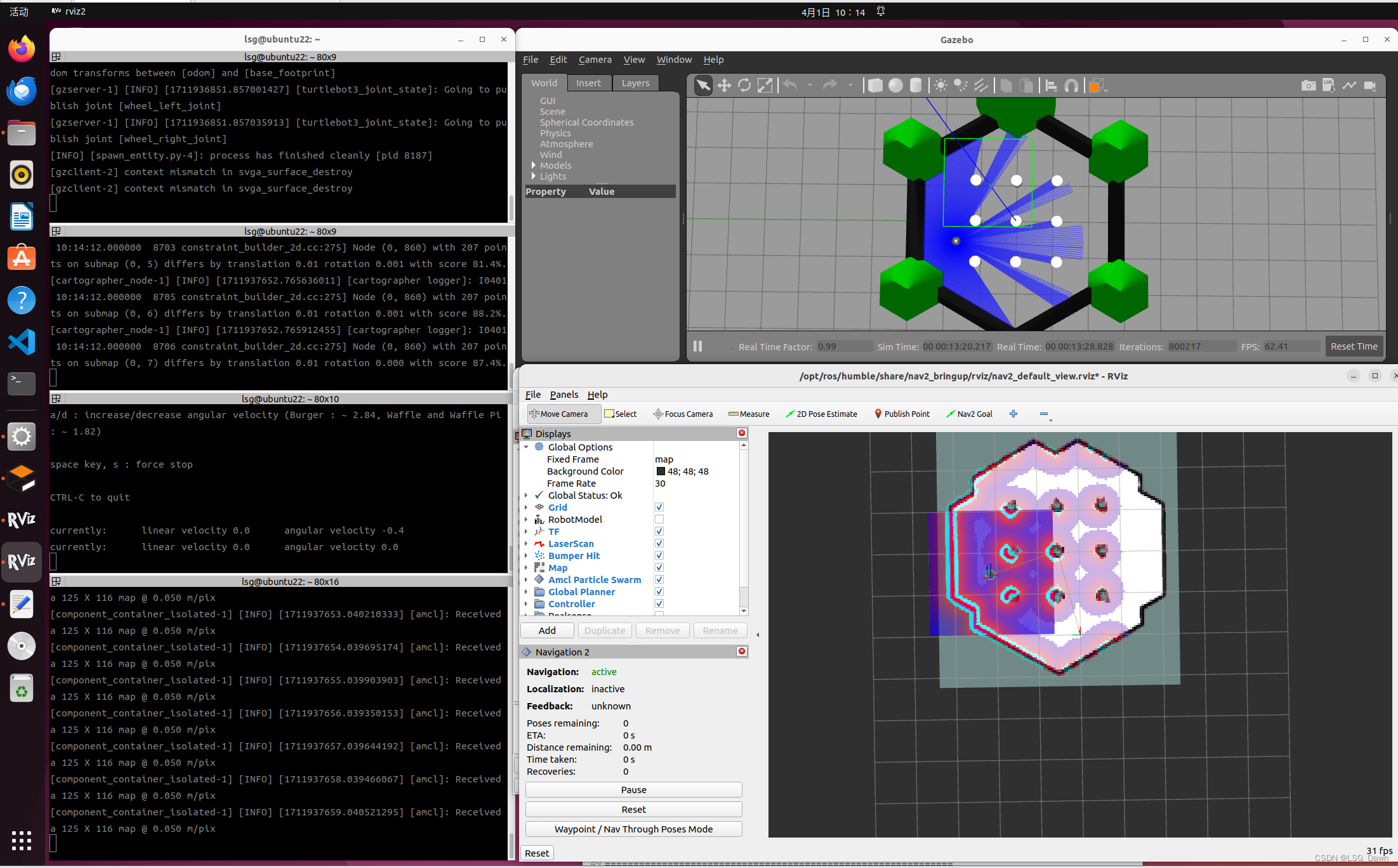Click the Background Color swatch in Global Options

tap(660, 471)
